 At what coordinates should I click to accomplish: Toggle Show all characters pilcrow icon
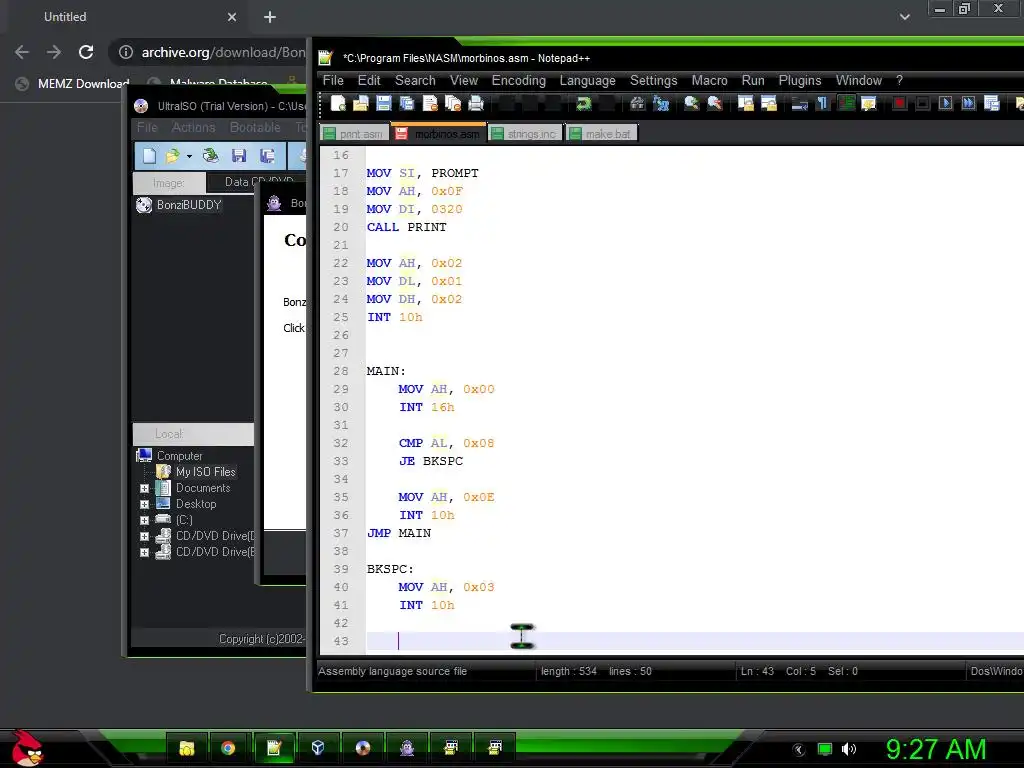[822, 103]
